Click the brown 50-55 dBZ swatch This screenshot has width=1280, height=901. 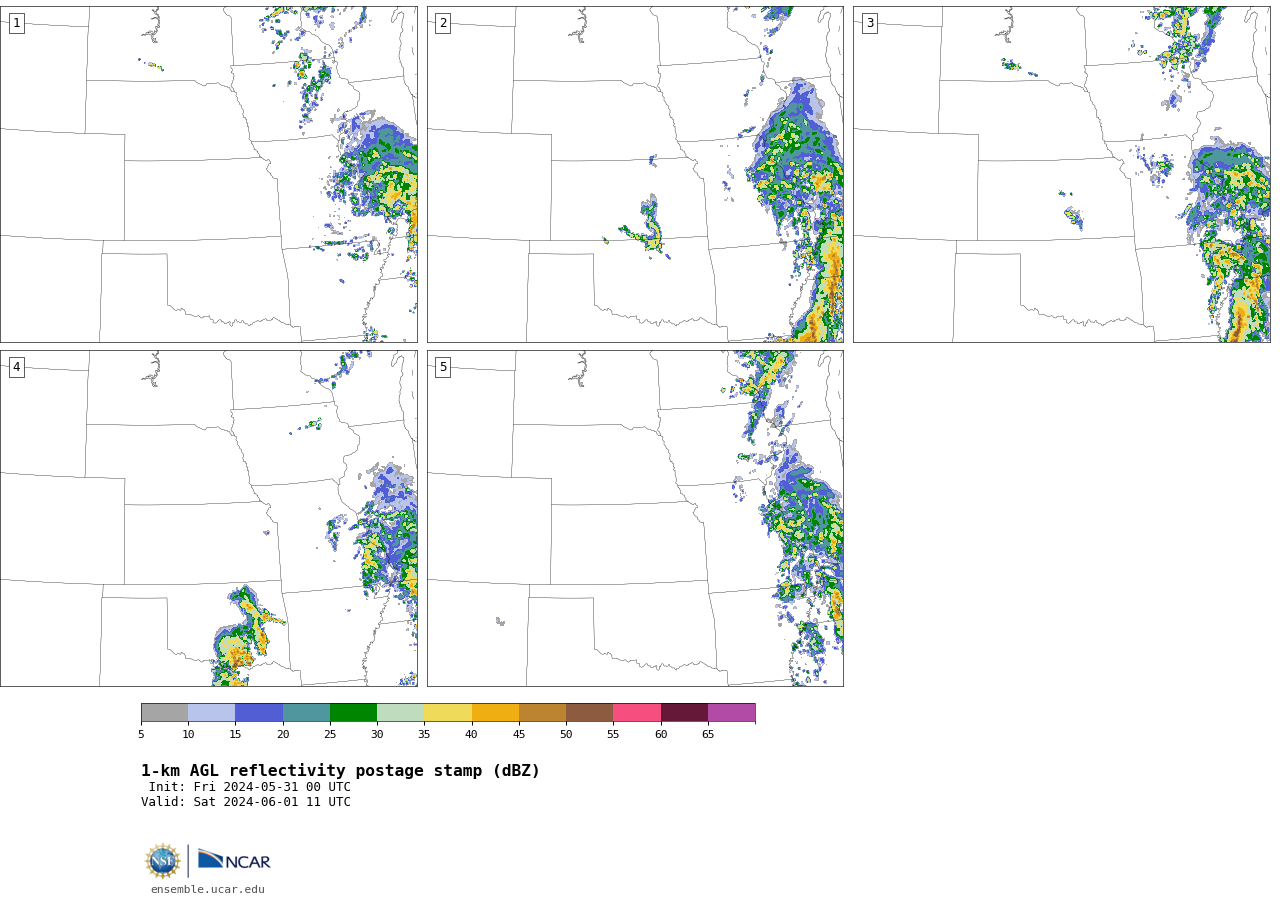(x=589, y=712)
